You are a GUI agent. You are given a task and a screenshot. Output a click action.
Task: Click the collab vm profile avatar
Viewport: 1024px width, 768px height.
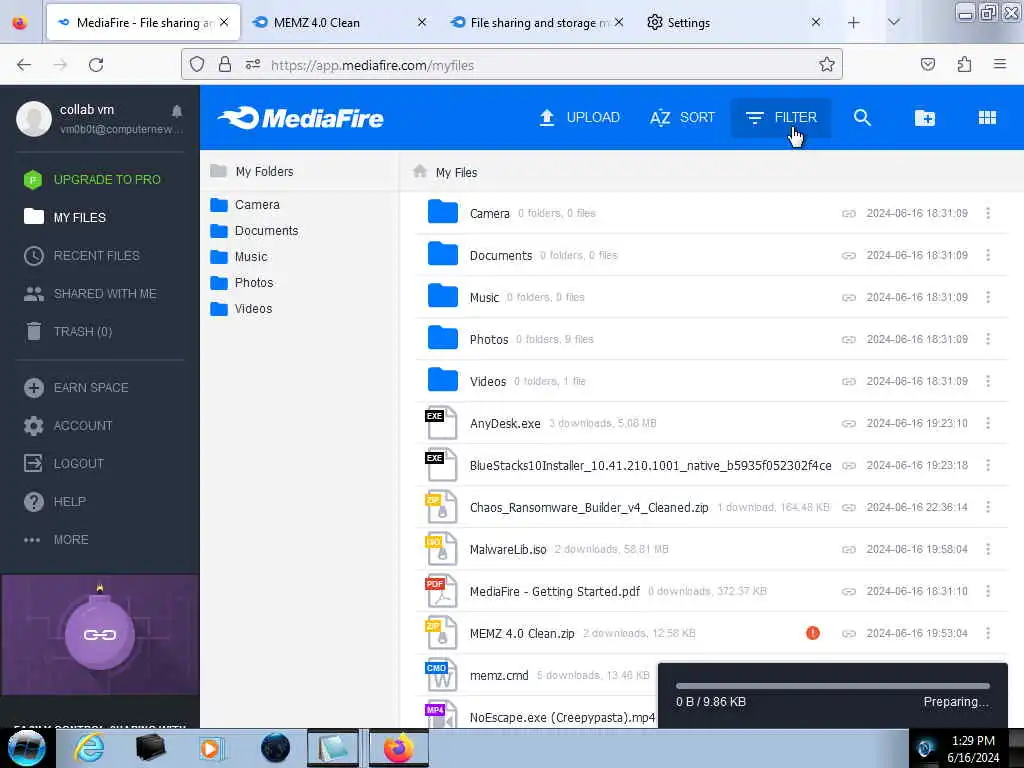point(34,118)
